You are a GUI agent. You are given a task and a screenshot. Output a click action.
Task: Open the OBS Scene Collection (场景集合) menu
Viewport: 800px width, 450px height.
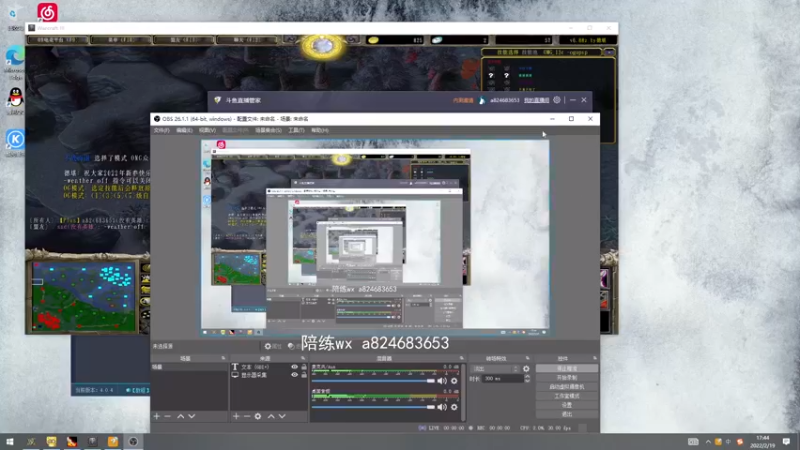click(268, 131)
